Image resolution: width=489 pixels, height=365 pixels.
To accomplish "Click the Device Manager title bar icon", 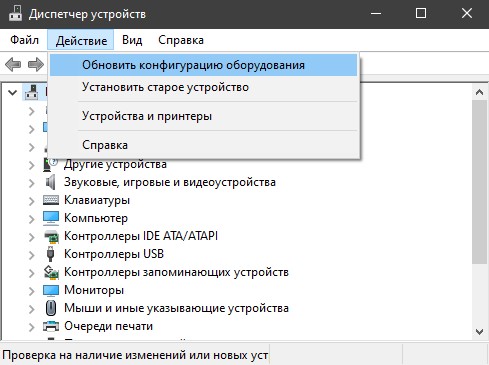I will click(15, 14).
